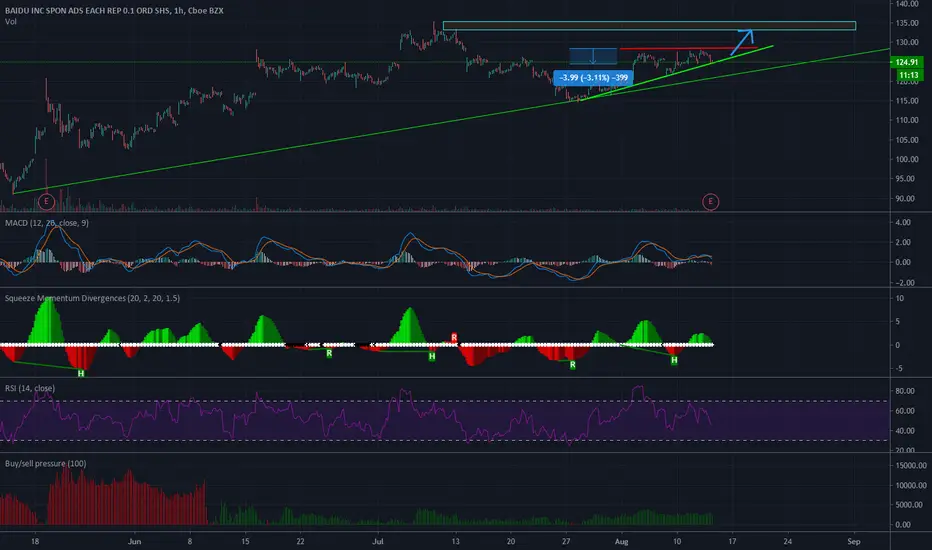Click the 100.00 price axis label
The width and height of the screenshot is (932, 550).
coord(906,159)
